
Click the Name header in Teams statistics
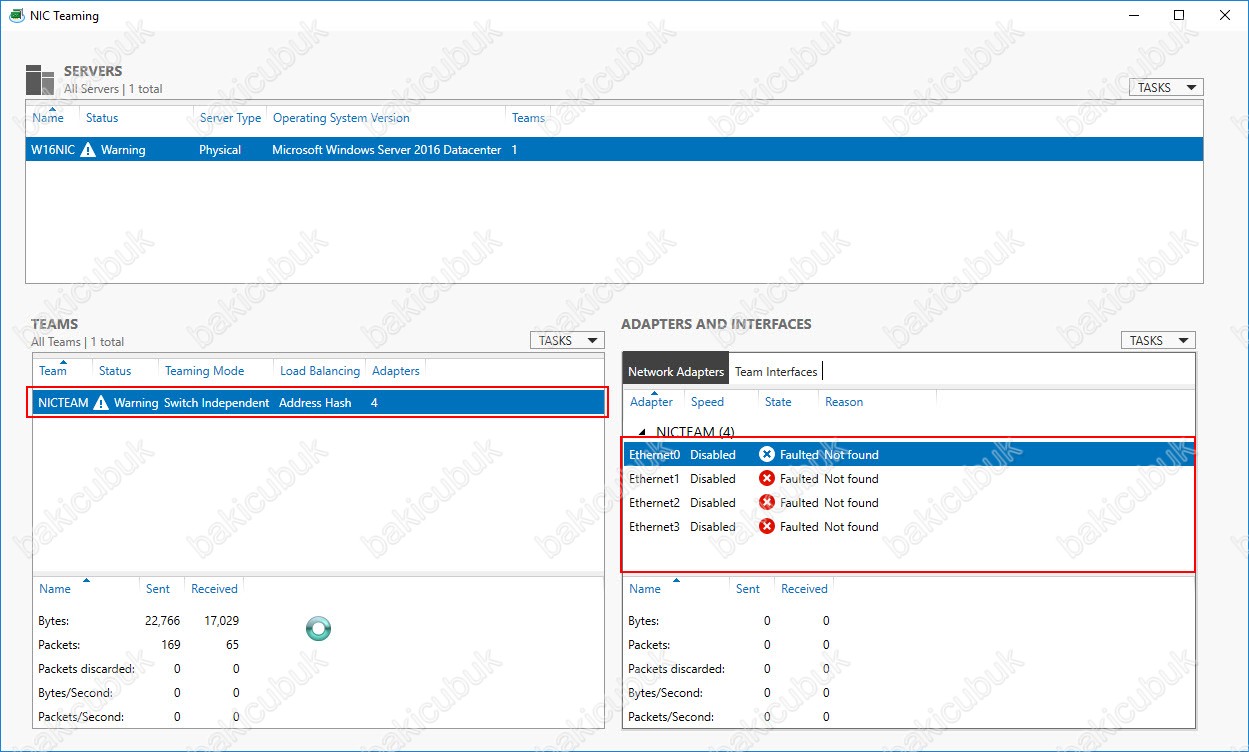click(55, 589)
